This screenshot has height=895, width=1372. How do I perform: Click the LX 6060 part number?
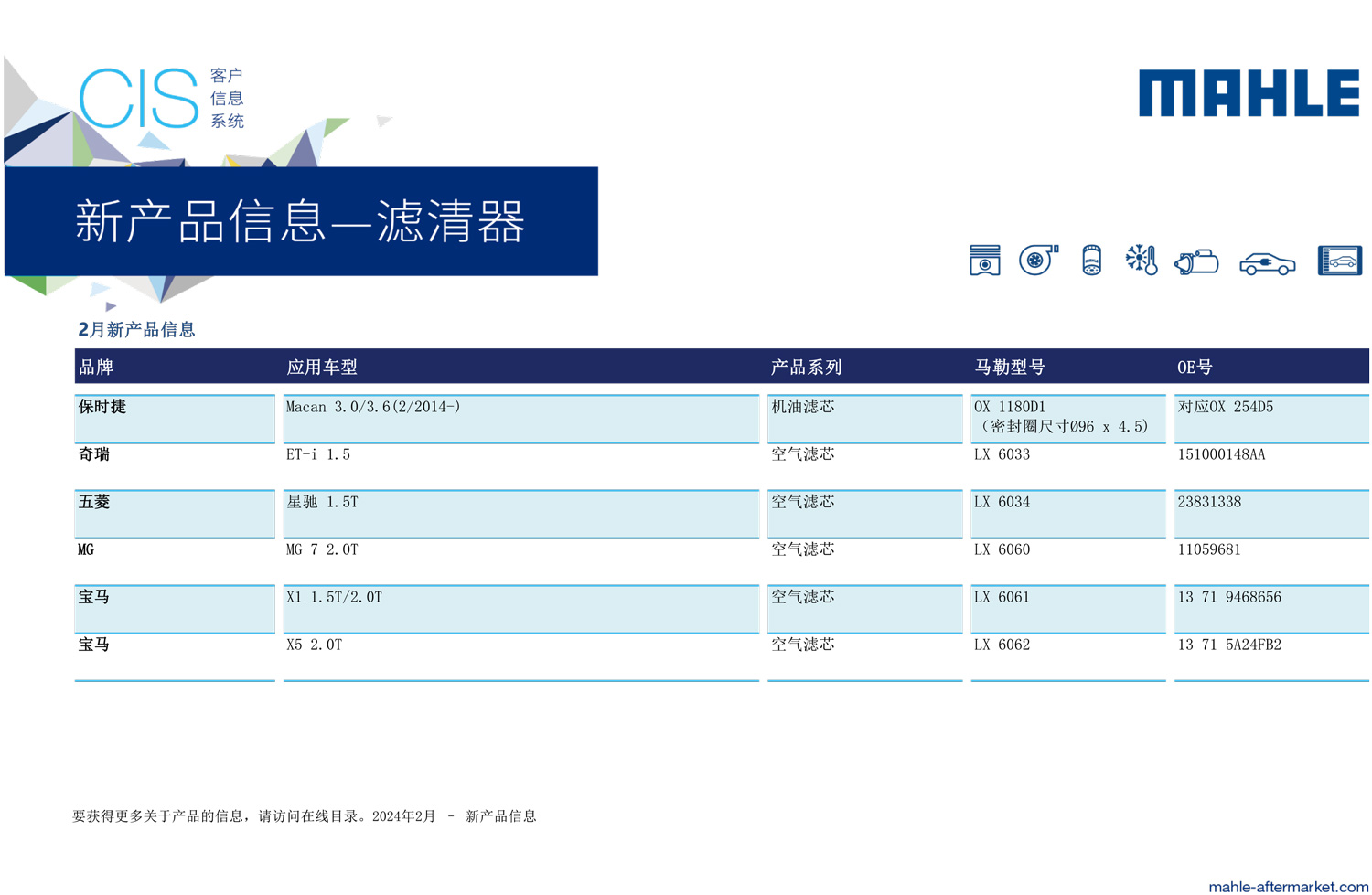pyautogui.click(x=1002, y=549)
